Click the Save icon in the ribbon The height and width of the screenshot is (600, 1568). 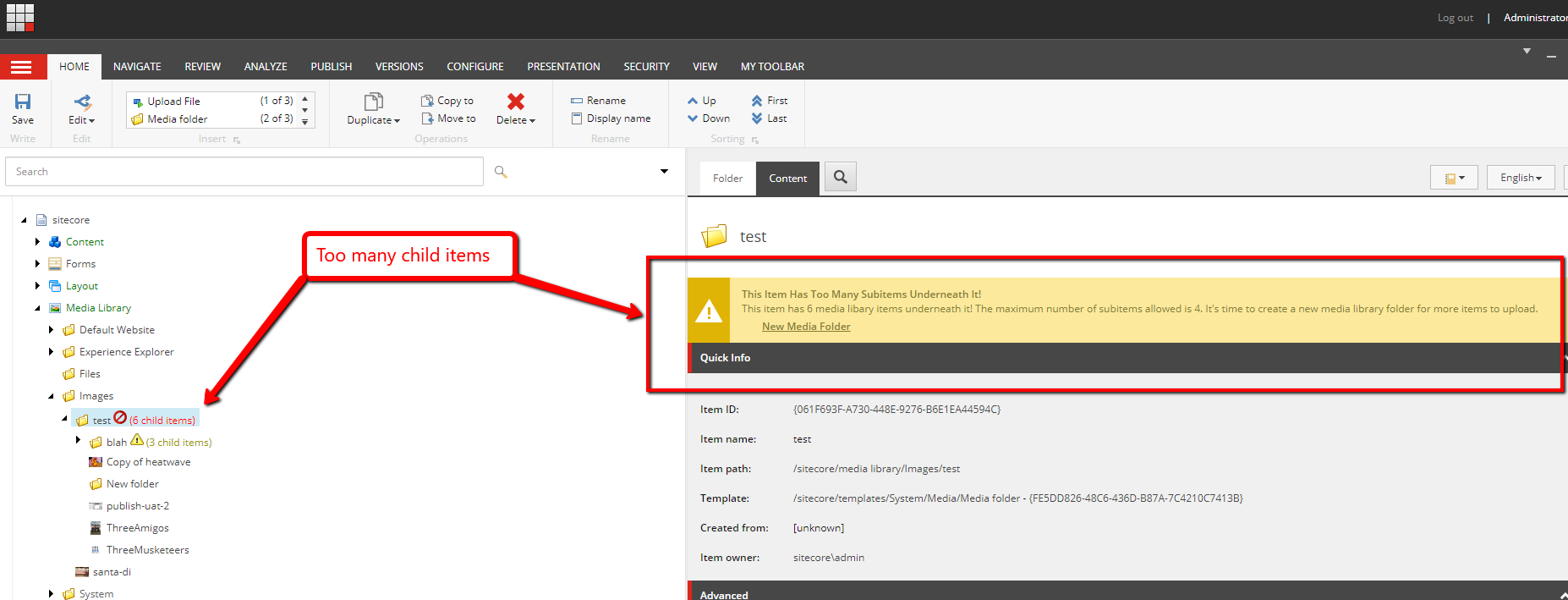pyautogui.click(x=23, y=102)
